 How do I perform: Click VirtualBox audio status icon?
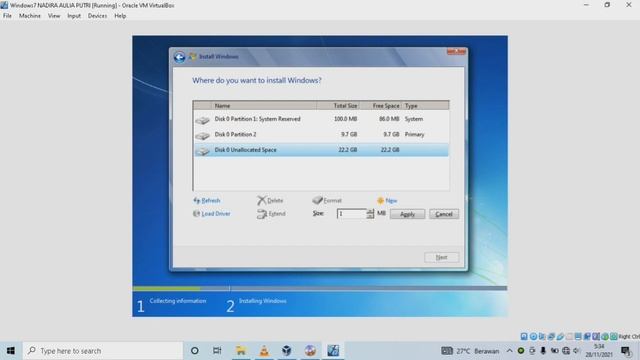[x=542, y=337]
